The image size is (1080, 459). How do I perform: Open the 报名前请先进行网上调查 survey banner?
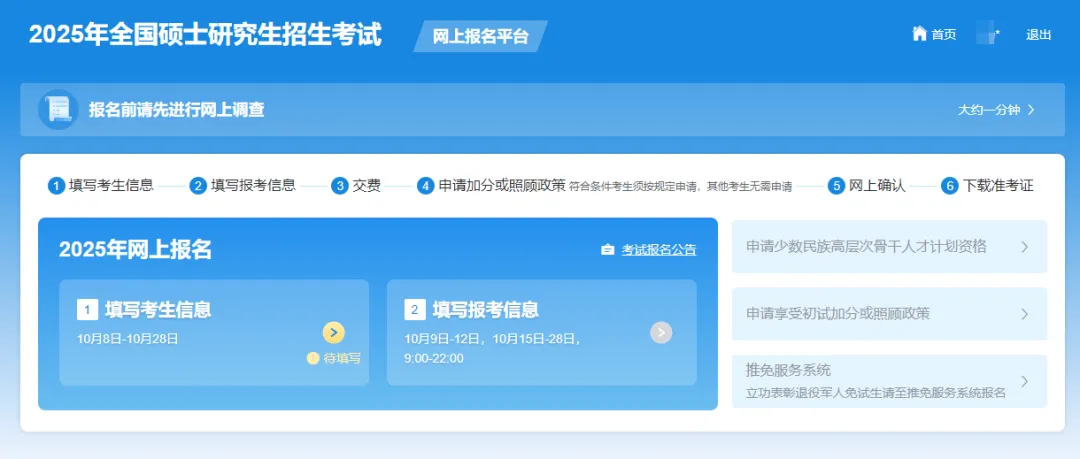pyautogui.click(x=542, y=110)
